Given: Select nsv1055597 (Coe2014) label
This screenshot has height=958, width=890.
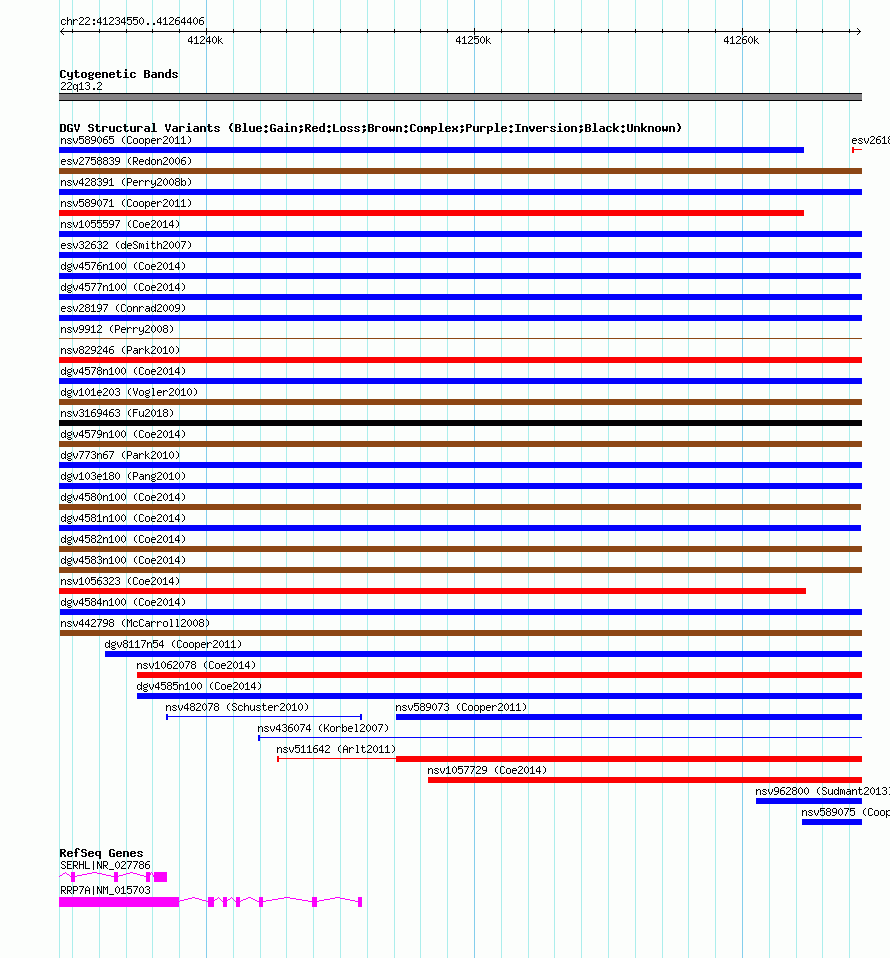Looking at the screenshot, I should pos(120,224).
